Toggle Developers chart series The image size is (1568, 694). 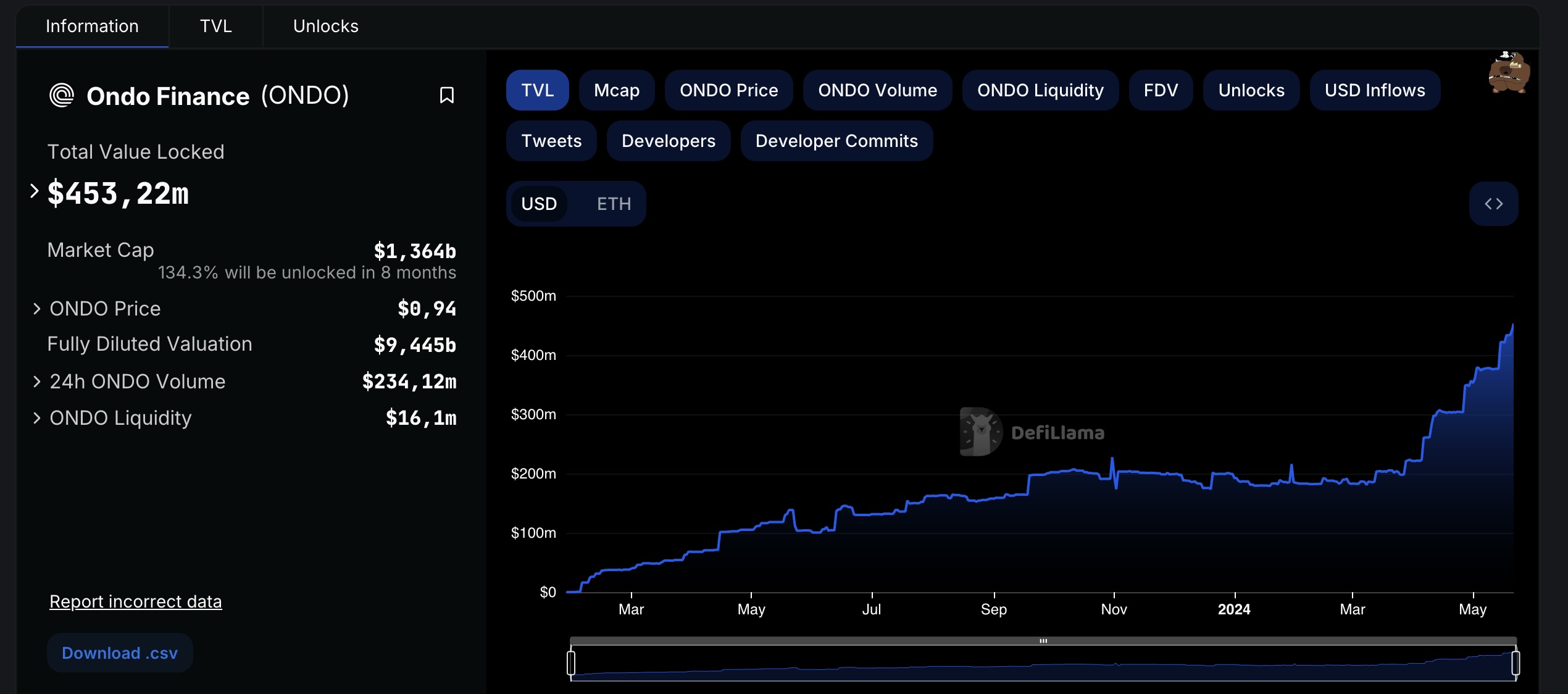click(669, 141)
